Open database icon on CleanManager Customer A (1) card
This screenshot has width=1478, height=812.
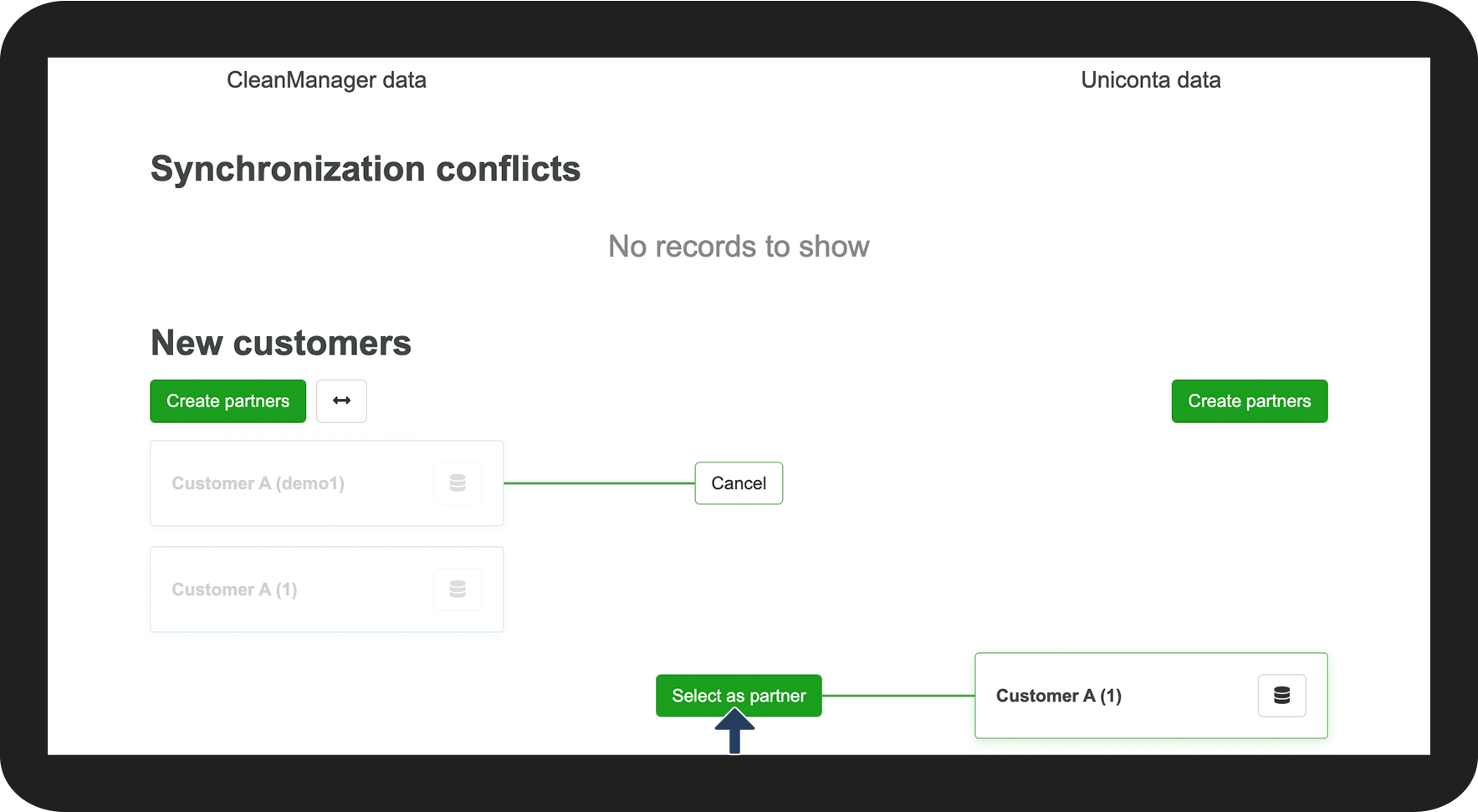coord(458,590)
